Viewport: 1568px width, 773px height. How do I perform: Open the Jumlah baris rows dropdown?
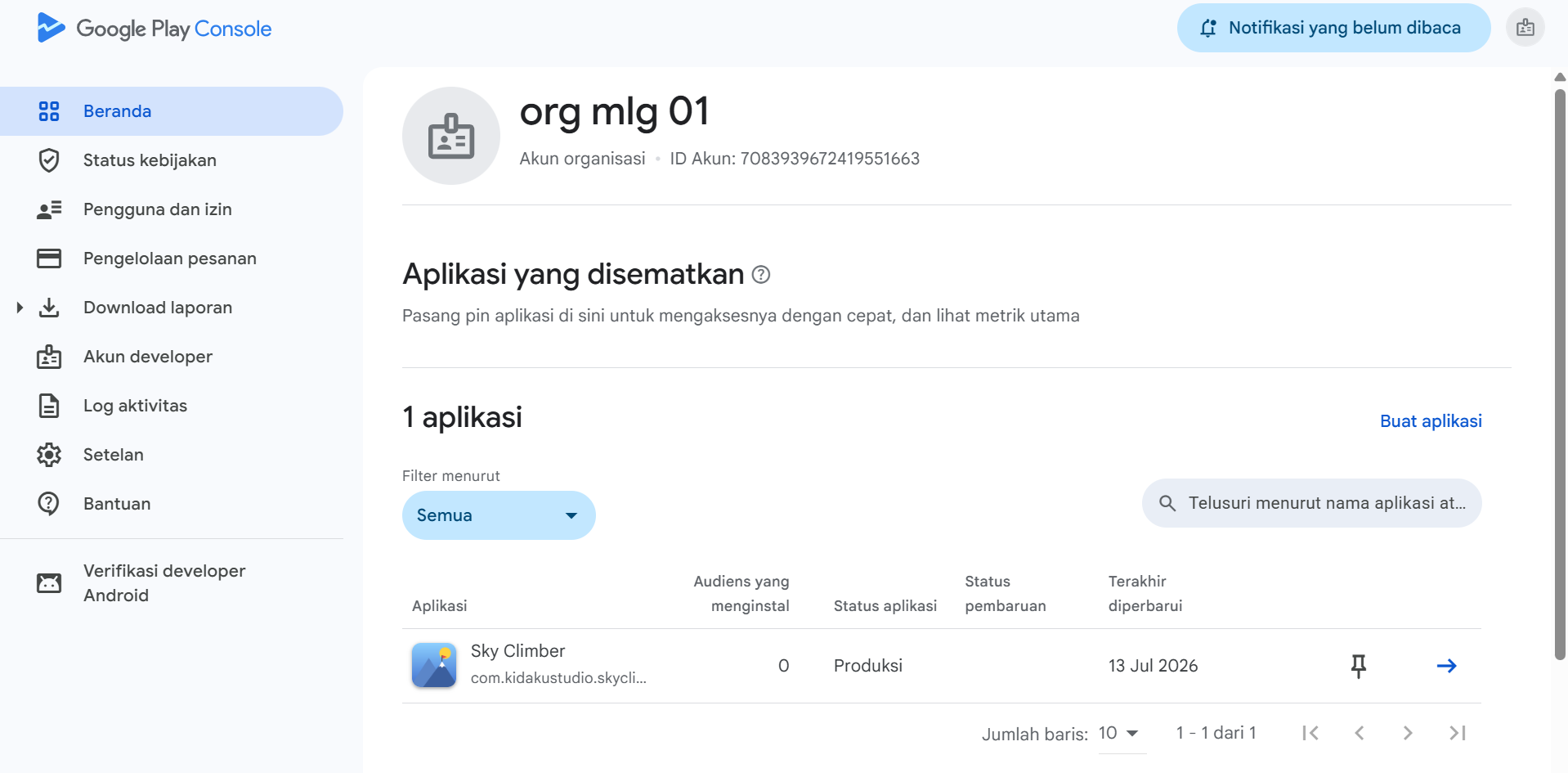point(1122,734)
